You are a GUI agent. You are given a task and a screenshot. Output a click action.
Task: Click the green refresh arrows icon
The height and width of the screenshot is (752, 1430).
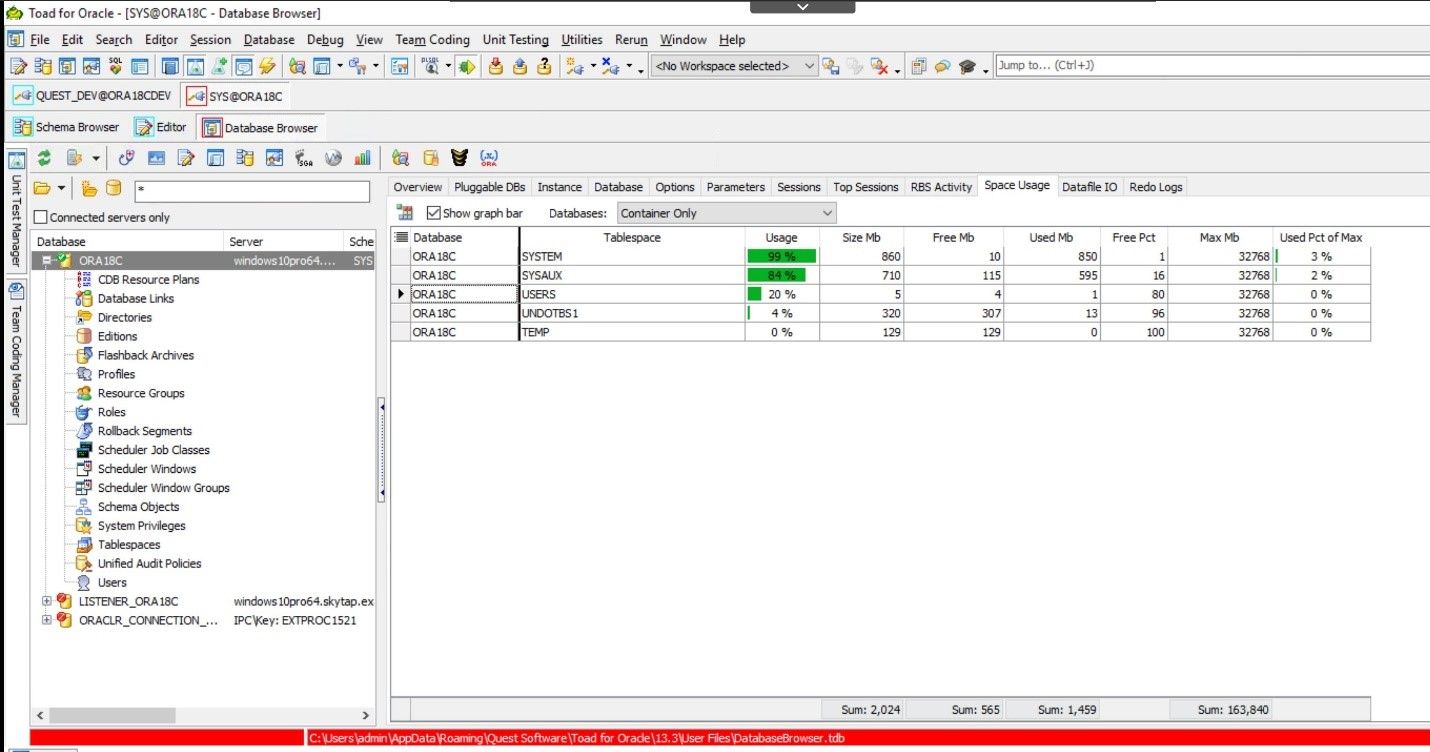pyautogui.click(x=44, y=158)
